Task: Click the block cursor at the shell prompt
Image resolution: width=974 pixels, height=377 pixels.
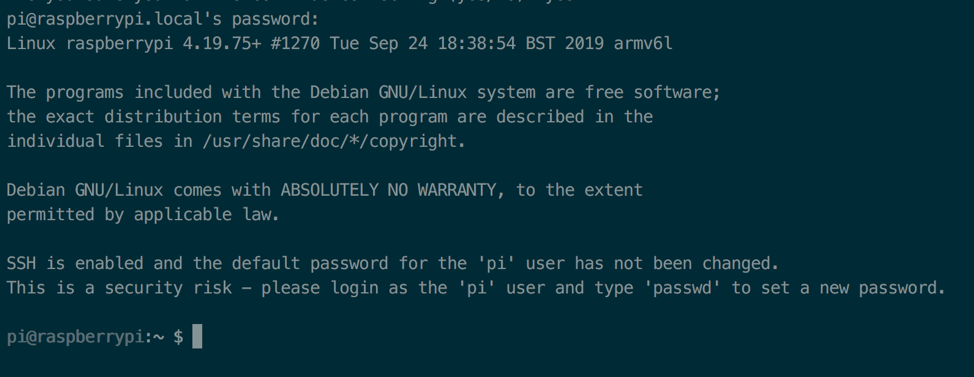Action: [x=197, y=337]
